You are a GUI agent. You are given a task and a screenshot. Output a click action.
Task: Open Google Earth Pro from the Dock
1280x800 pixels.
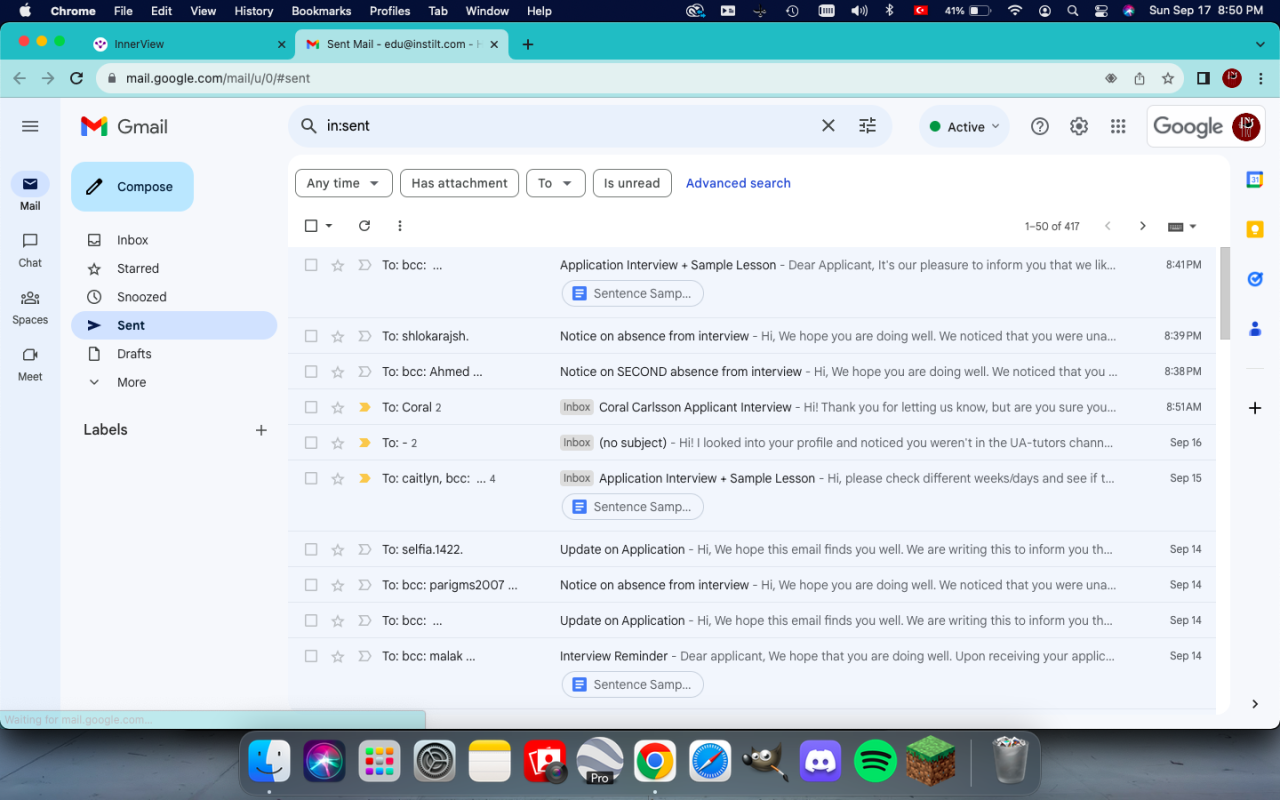click(x=599, y=761)
